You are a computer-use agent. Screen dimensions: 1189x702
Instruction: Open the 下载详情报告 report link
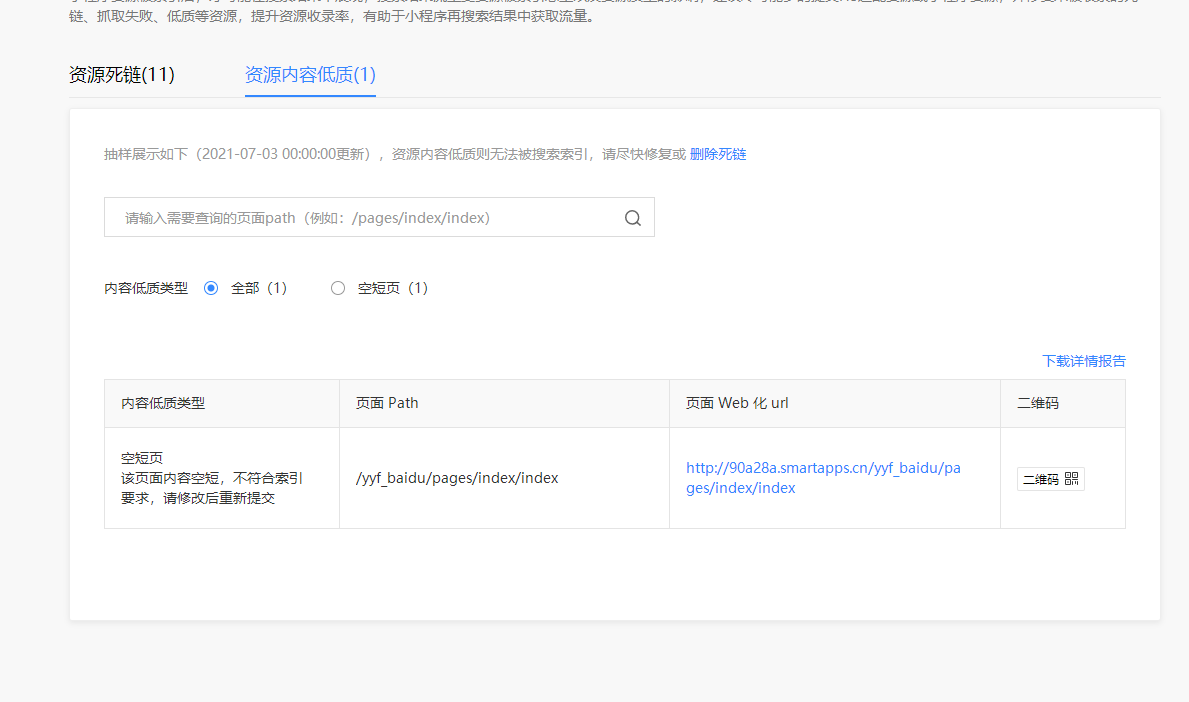point(1083,361)
